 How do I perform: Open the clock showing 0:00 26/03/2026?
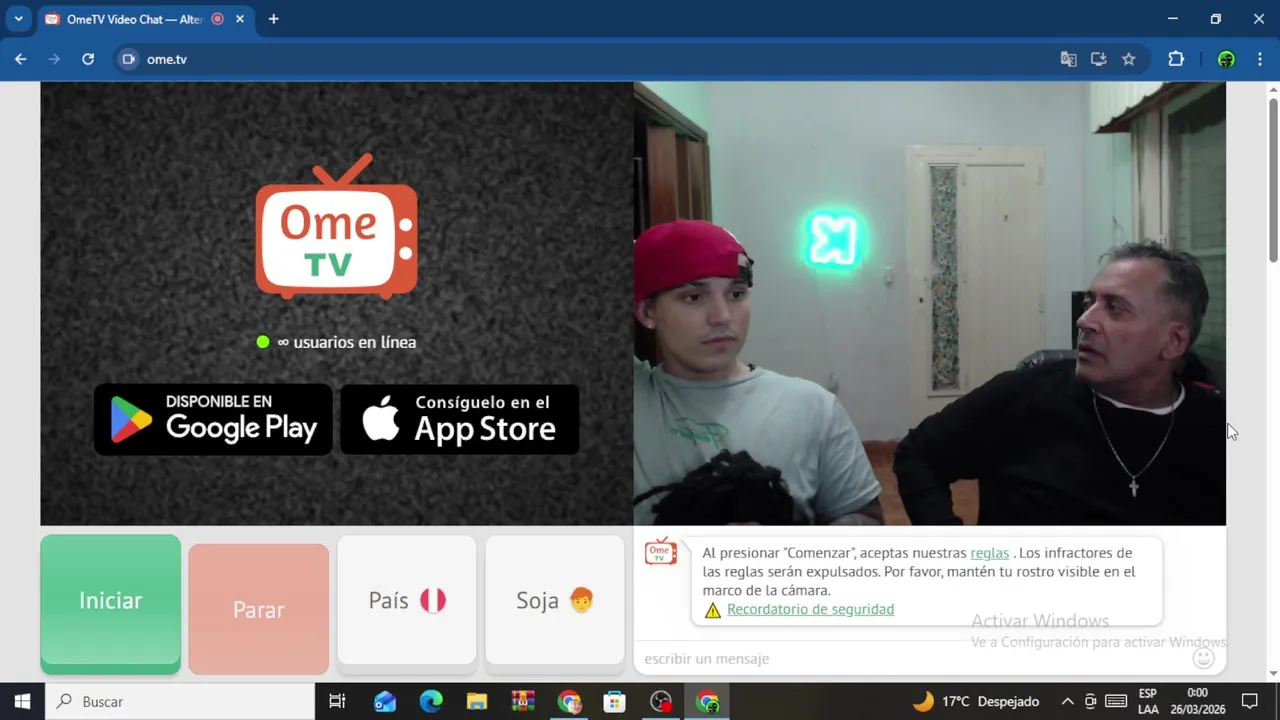tap(1197, 701)
